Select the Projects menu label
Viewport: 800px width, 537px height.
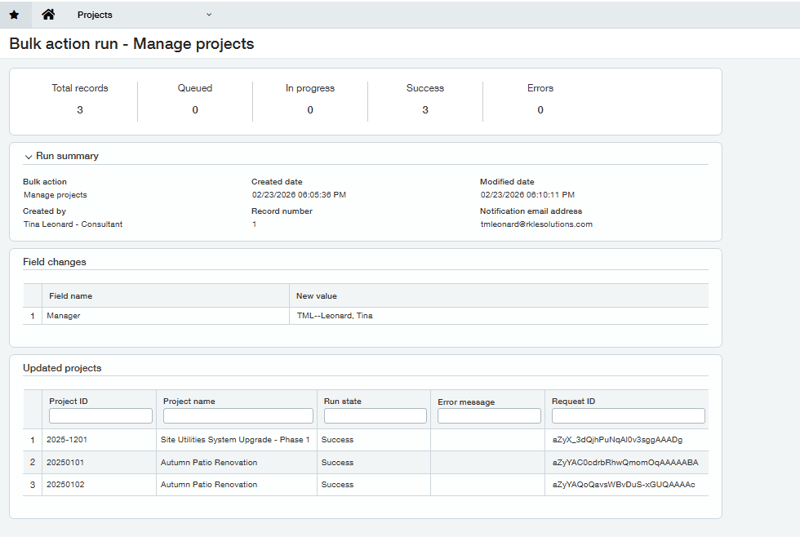tap(95, 15)
